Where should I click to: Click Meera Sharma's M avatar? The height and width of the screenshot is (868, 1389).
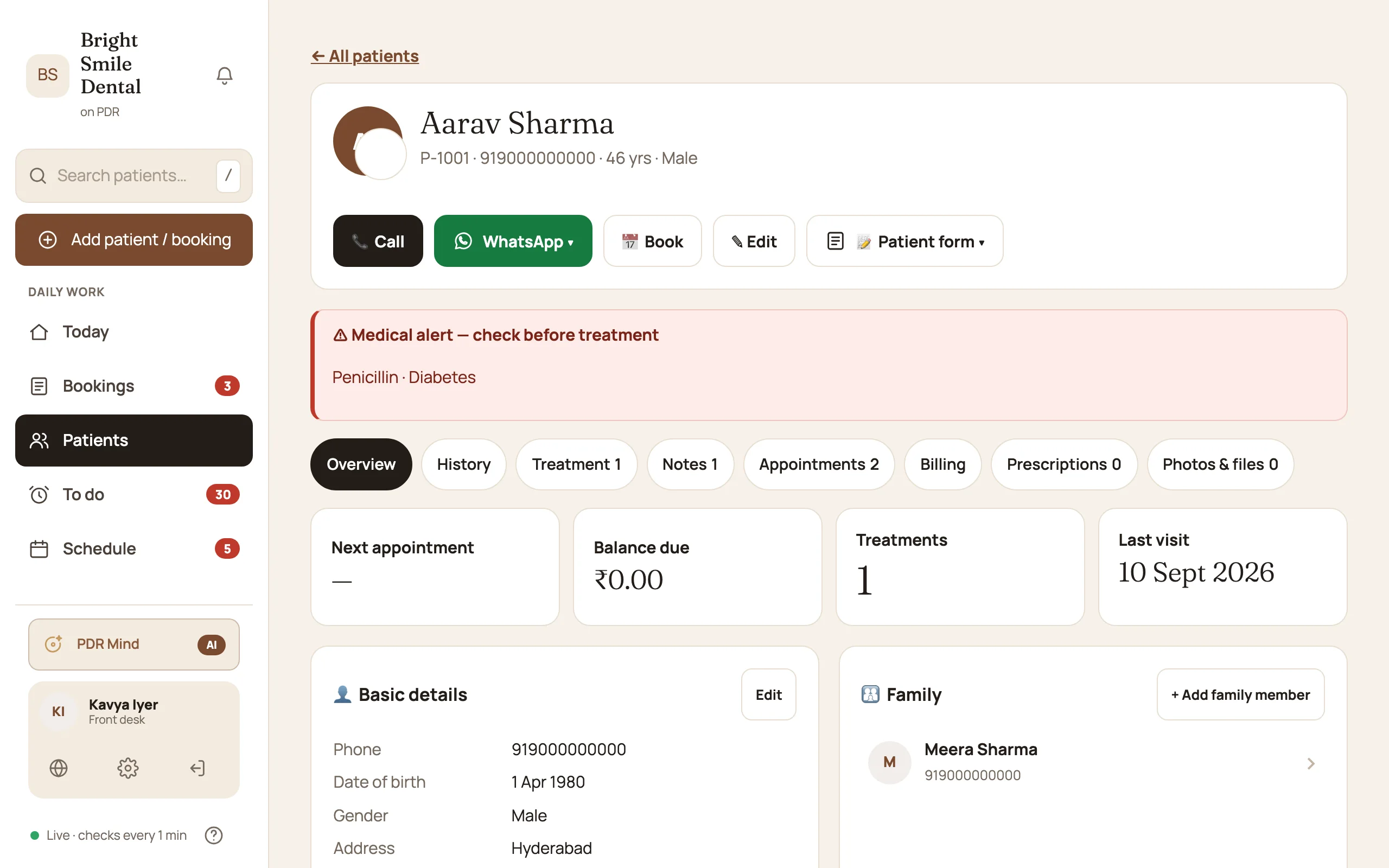tap(889, 762)
